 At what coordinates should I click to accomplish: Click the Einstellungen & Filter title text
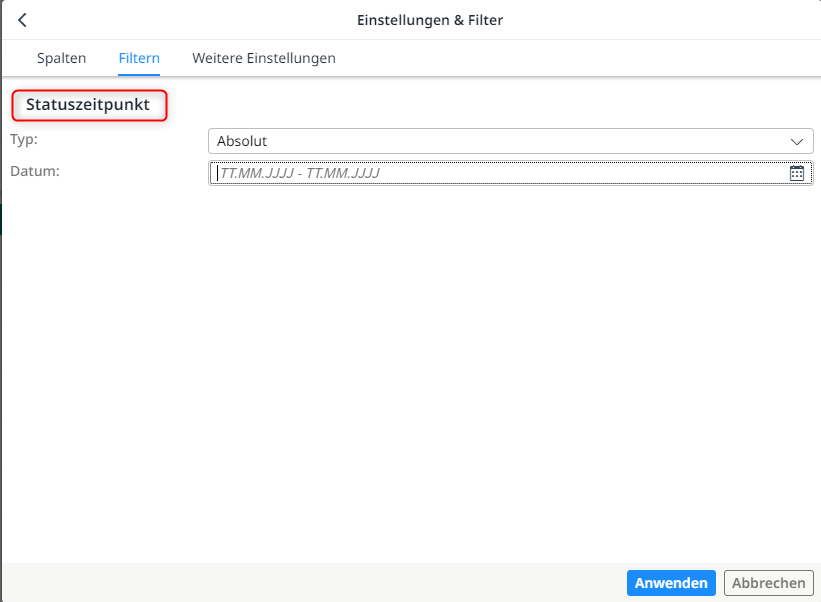pyautogui.click(x=430, y=19)
